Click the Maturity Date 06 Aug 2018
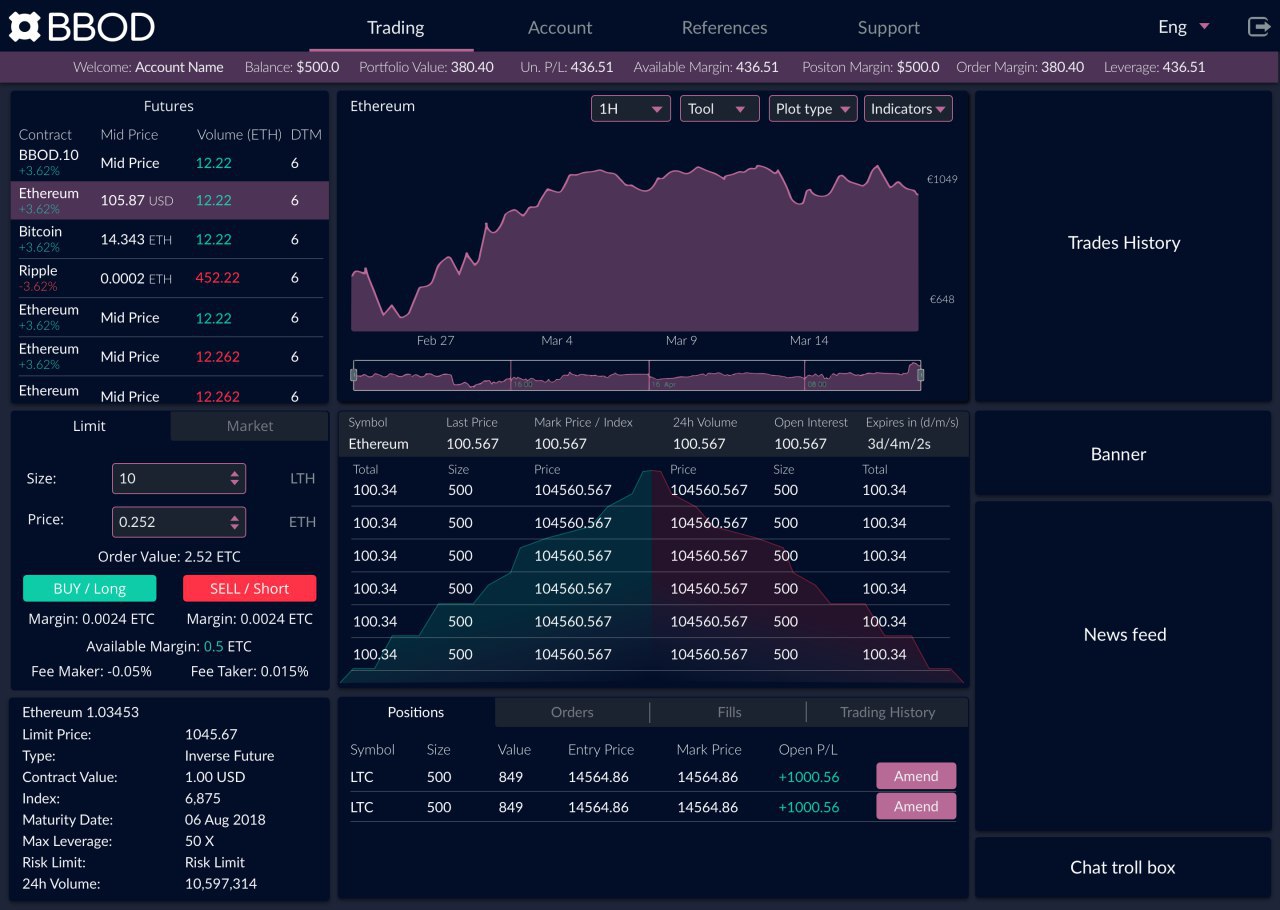1280x910 pixels. (x=225, y=820)
